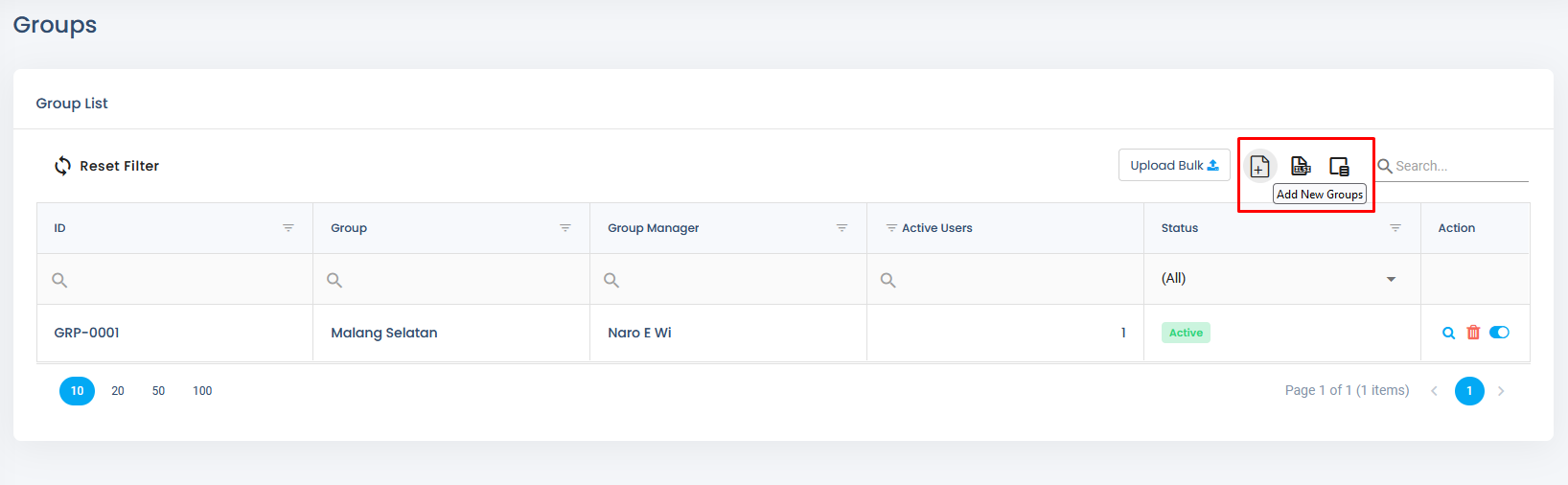Click the Upload Bulk button
Image resolution: width=1568 pixels, height=485 pixels.
click(1174, 165)
